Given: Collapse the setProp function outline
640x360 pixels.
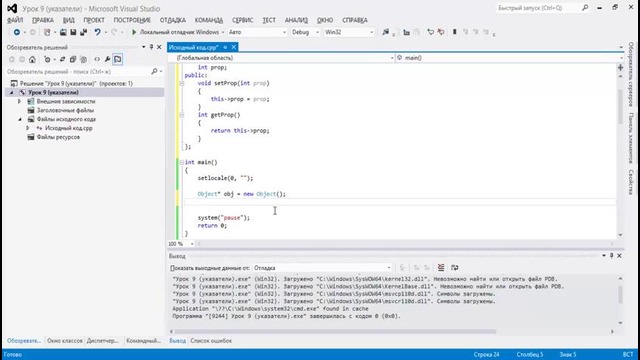Looking at the screenshot, I should 182,83.
